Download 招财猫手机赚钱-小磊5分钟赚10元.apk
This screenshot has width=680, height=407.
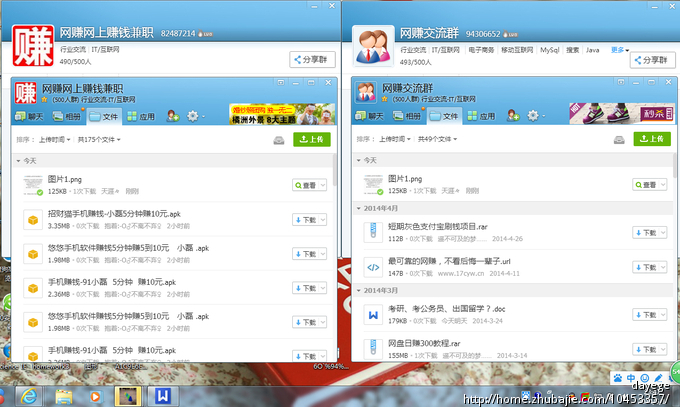click(306, 220)
